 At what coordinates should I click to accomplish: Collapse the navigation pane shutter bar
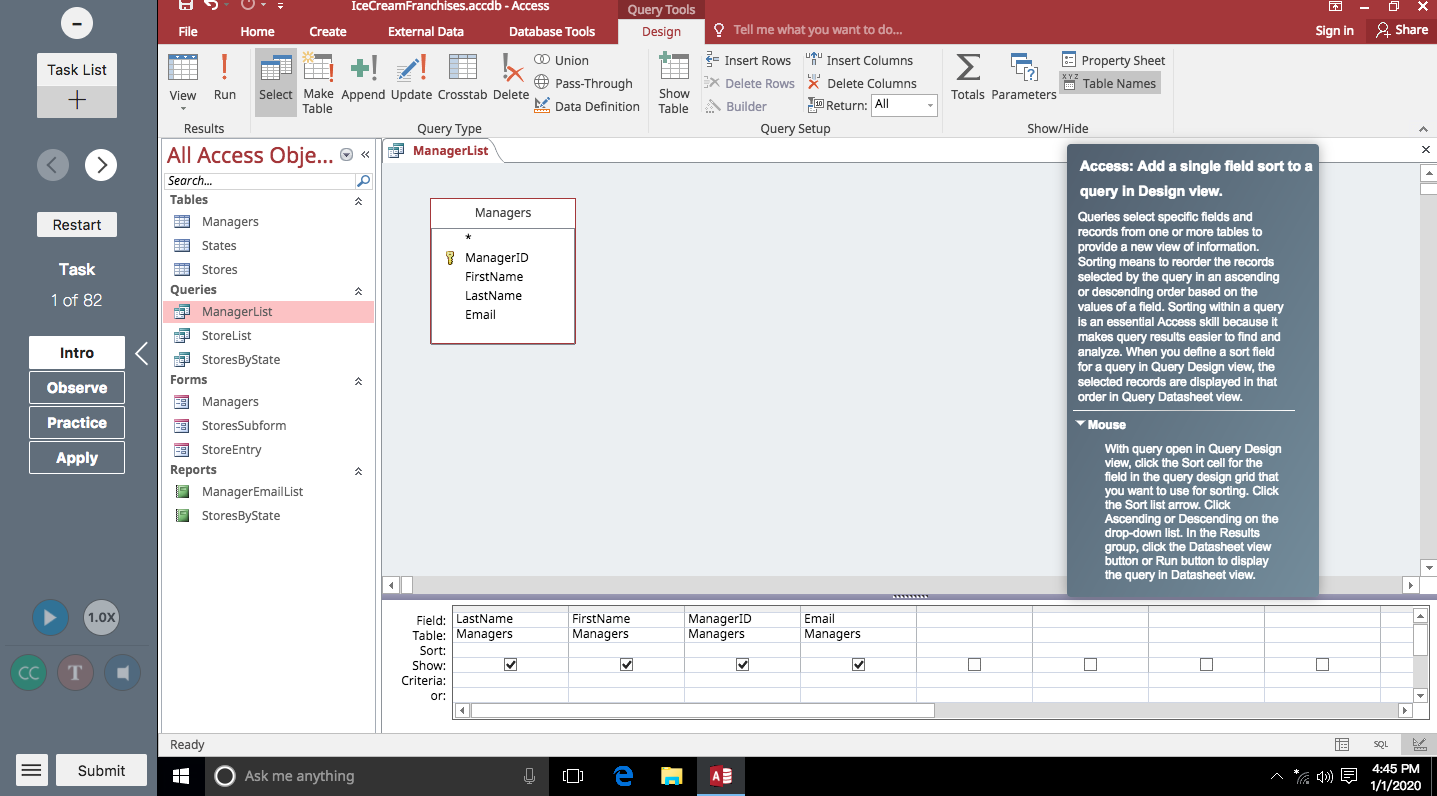click(365, 155)
